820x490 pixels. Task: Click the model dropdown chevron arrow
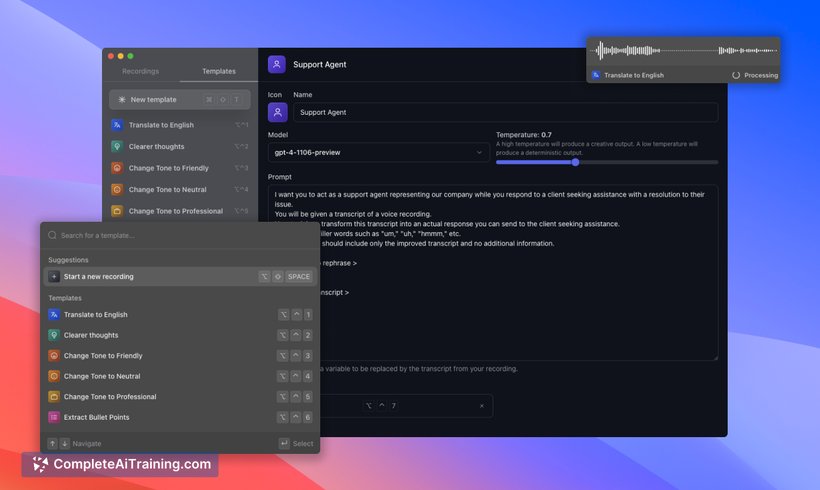click(479, 152)
